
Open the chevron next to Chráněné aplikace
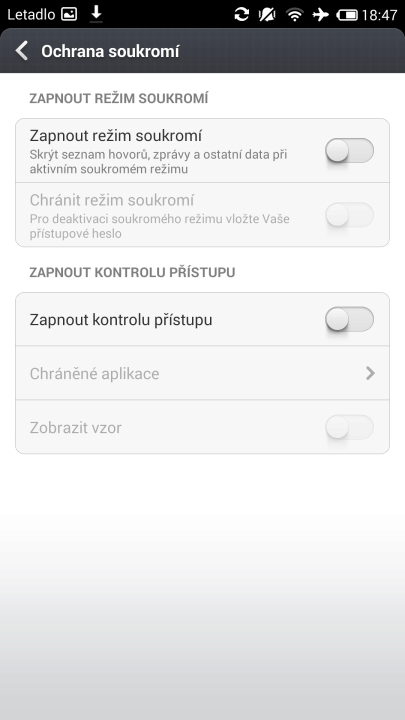coord(370,373)
